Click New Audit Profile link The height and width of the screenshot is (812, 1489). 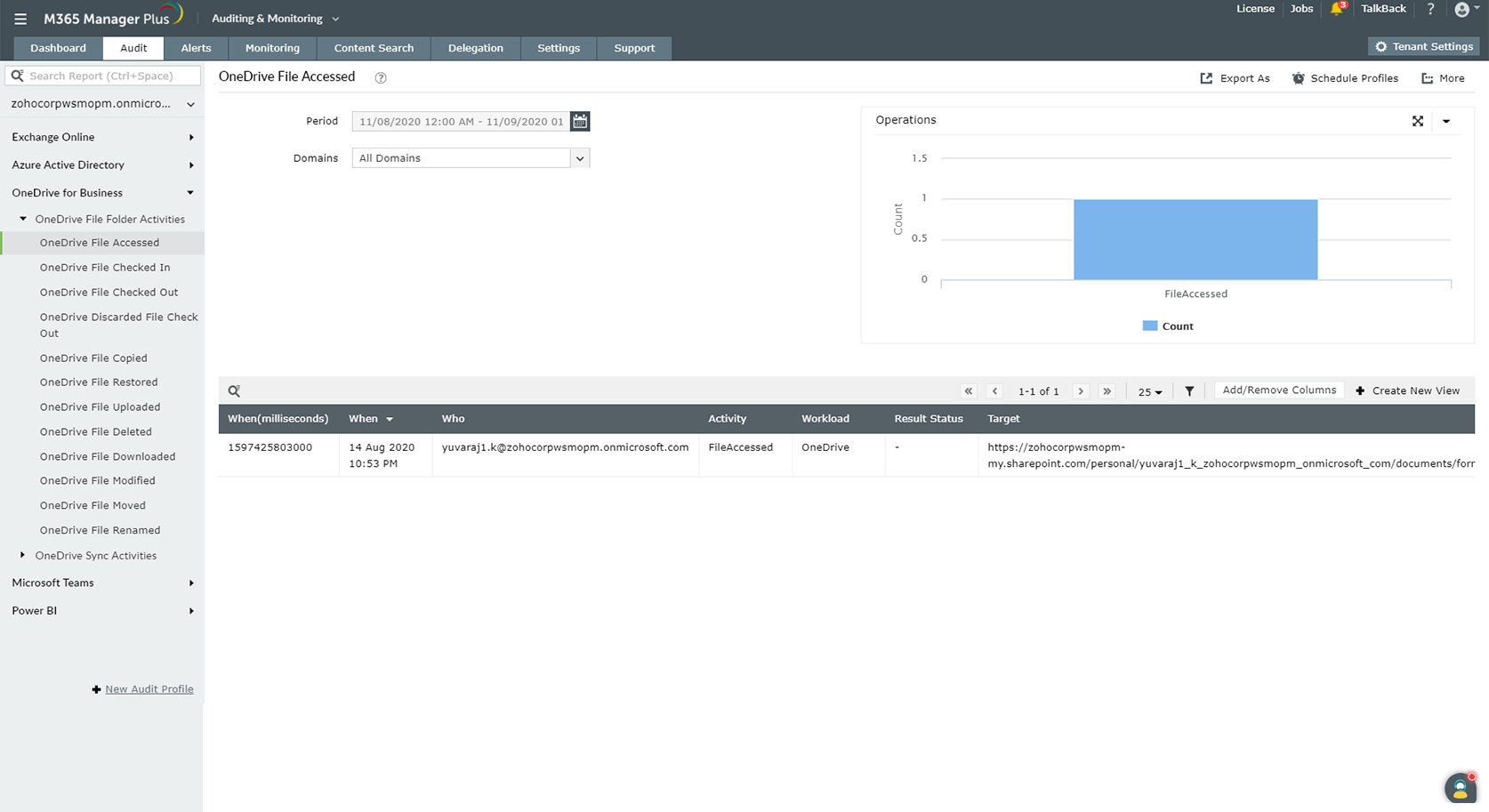[x=149, y=688]
